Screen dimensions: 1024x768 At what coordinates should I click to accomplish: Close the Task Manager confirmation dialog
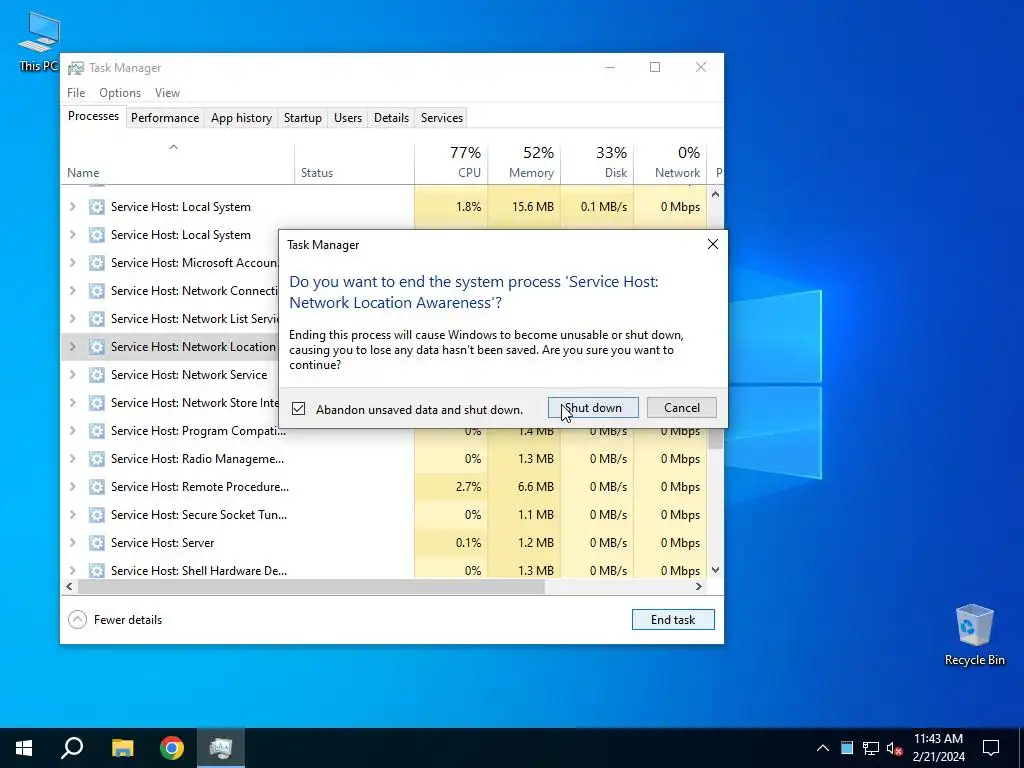point(712,244)
